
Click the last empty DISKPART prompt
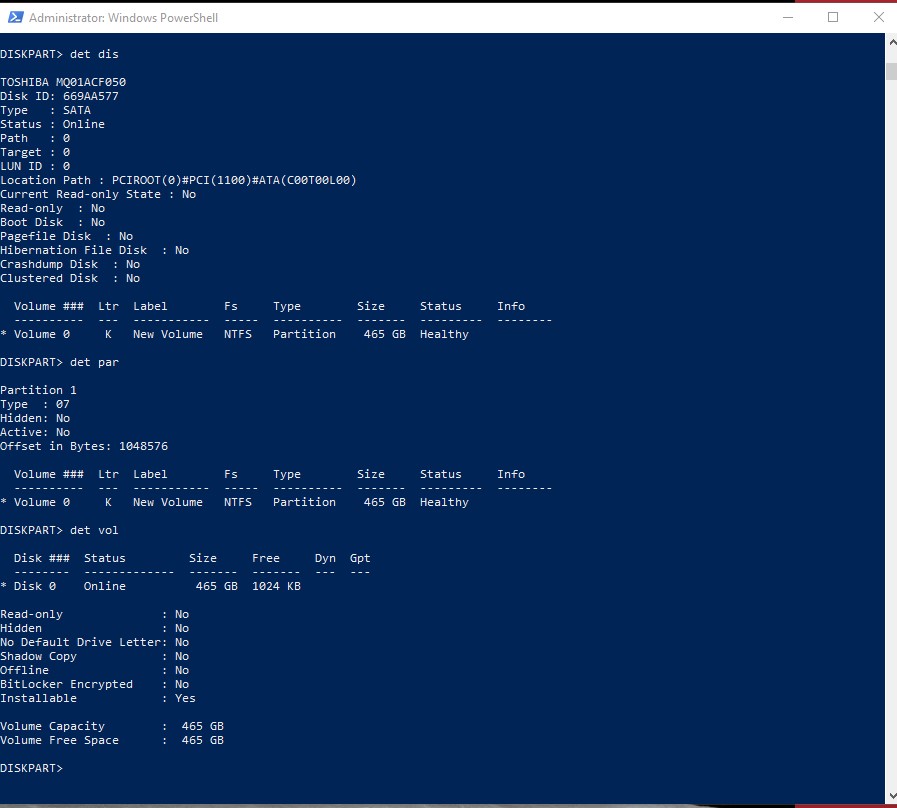(x=31, y=768)
